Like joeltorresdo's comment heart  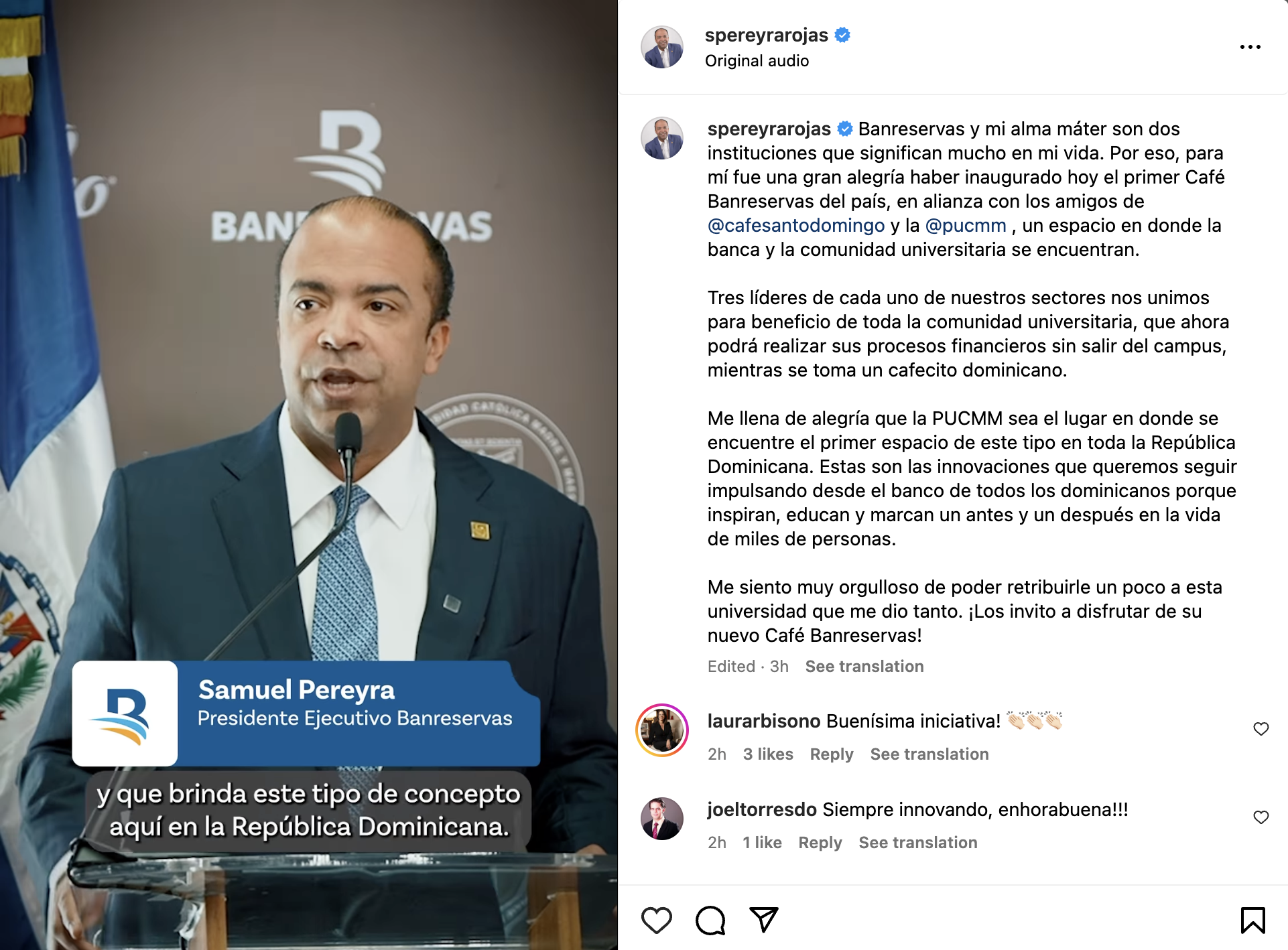click(1261, 817)
